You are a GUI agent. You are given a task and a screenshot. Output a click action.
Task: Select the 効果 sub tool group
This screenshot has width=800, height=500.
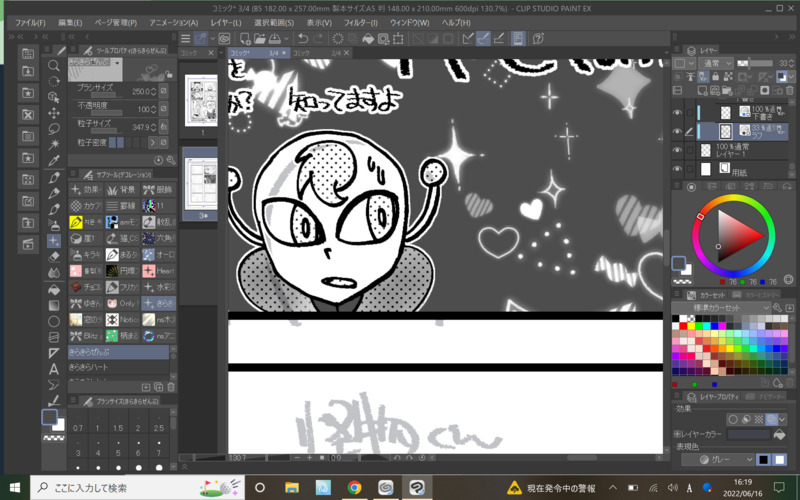tap(86, 190)
